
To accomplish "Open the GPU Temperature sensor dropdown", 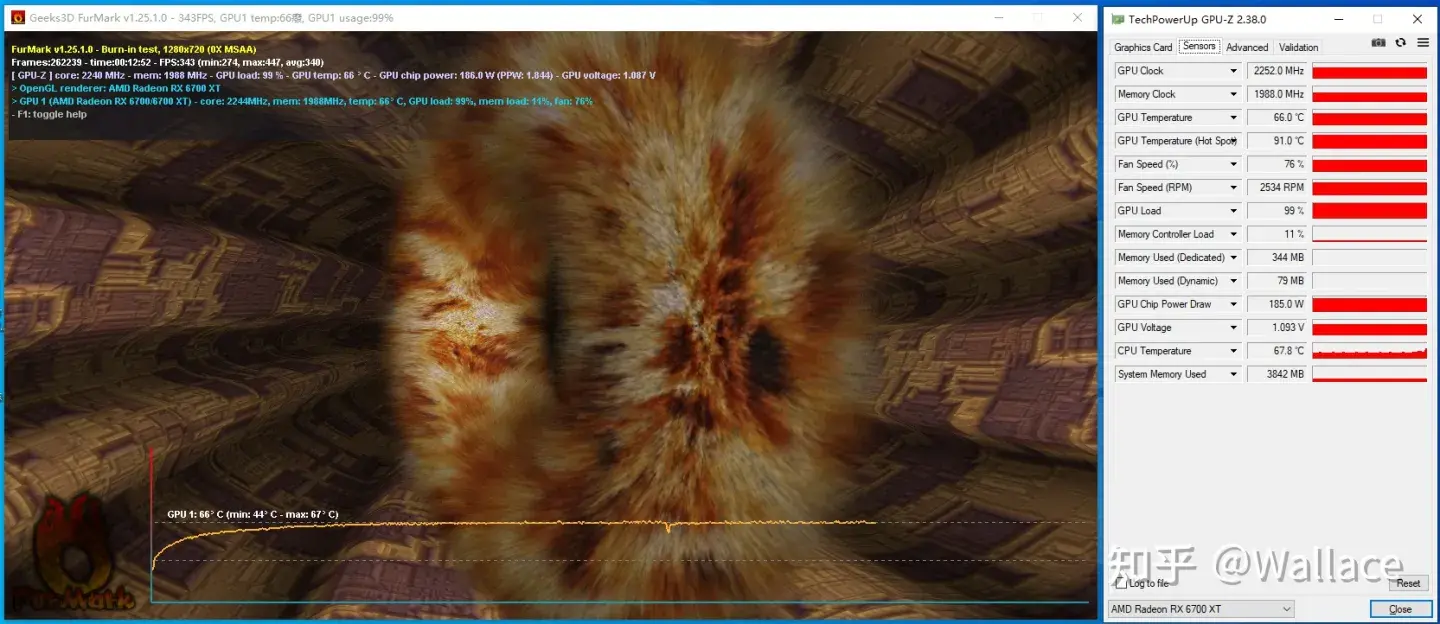I will 1233,118.
